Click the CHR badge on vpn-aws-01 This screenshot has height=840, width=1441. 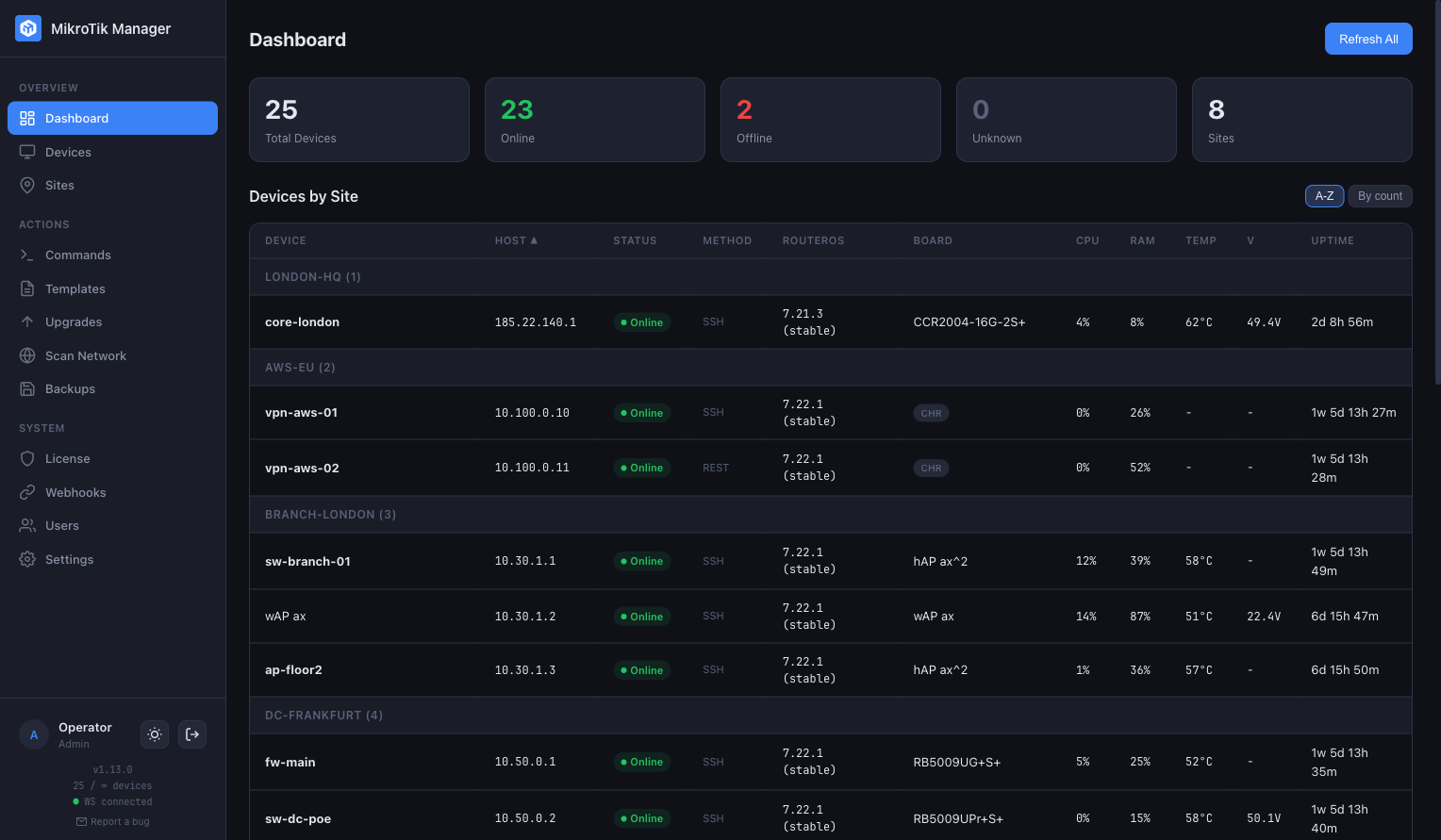(931, 413)
